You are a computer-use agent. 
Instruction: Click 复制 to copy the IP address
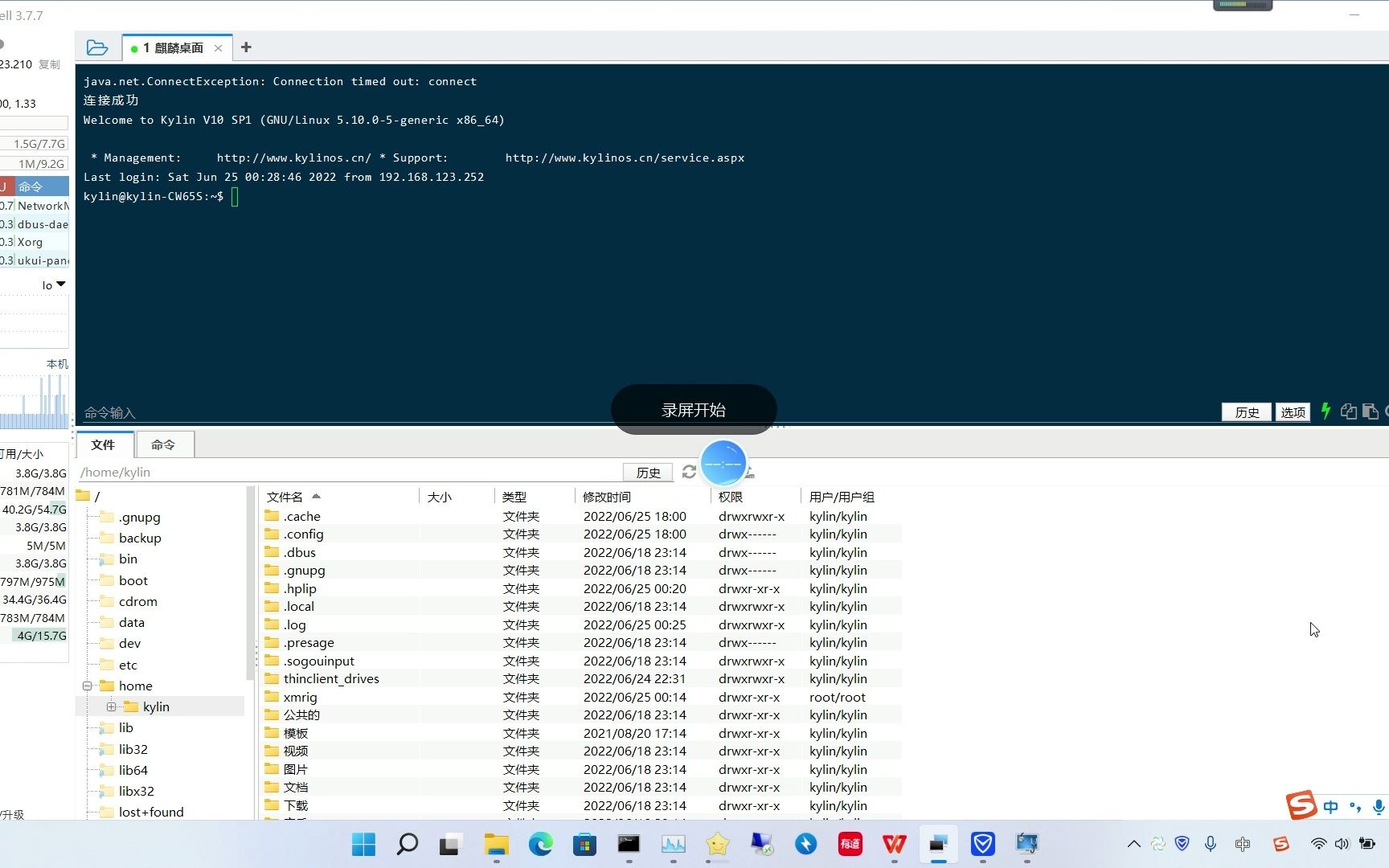pos(49,64)
